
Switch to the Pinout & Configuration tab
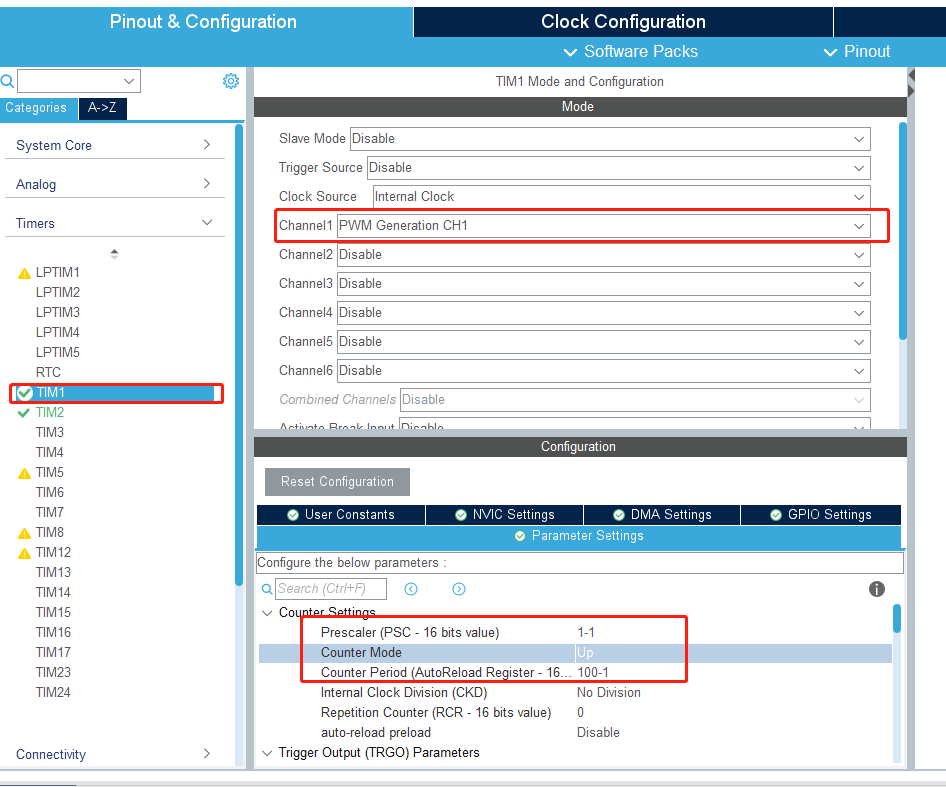tap(203, 22)
